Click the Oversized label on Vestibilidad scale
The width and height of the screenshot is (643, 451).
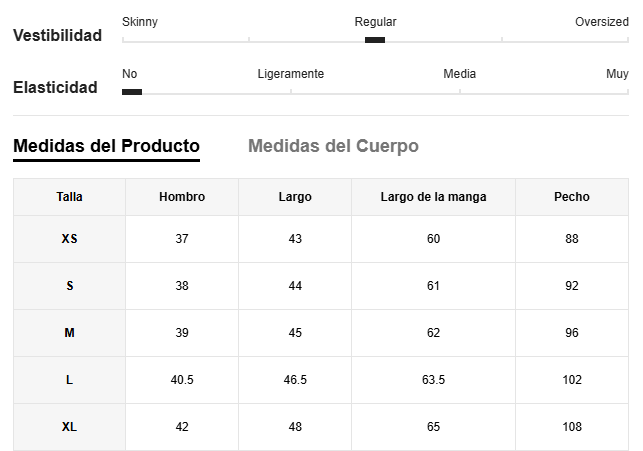coord(602,22)
